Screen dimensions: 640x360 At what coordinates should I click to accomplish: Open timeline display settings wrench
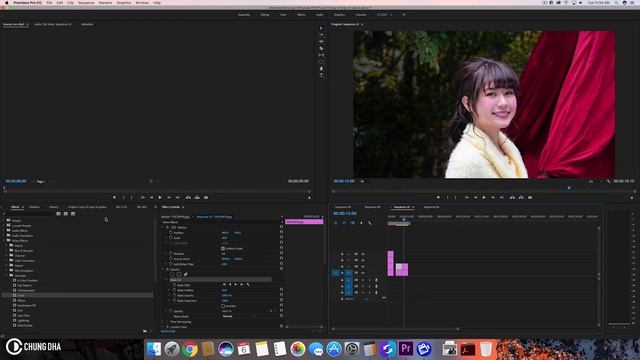370,223
